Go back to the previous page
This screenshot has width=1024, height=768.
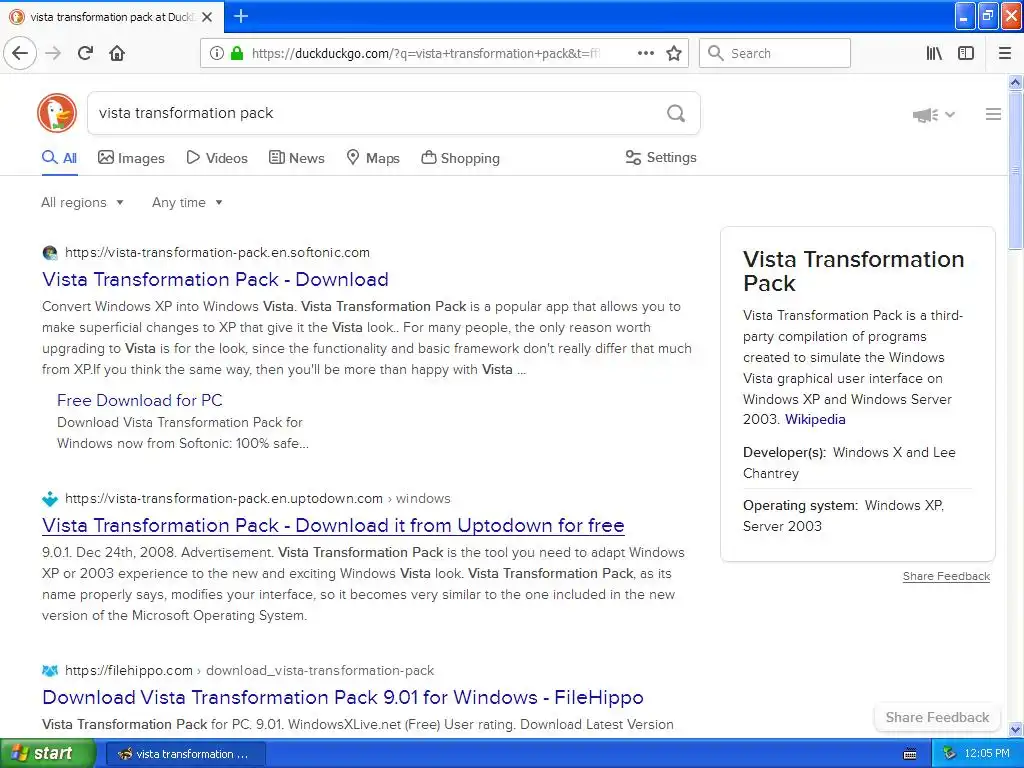[20, 53]
